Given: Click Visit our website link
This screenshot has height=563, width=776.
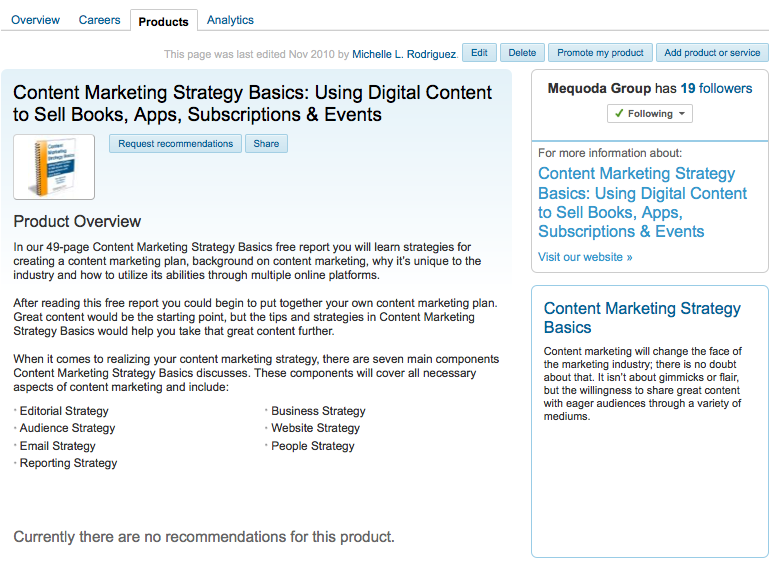Looking at the screenshot, I should click(585, 257).
